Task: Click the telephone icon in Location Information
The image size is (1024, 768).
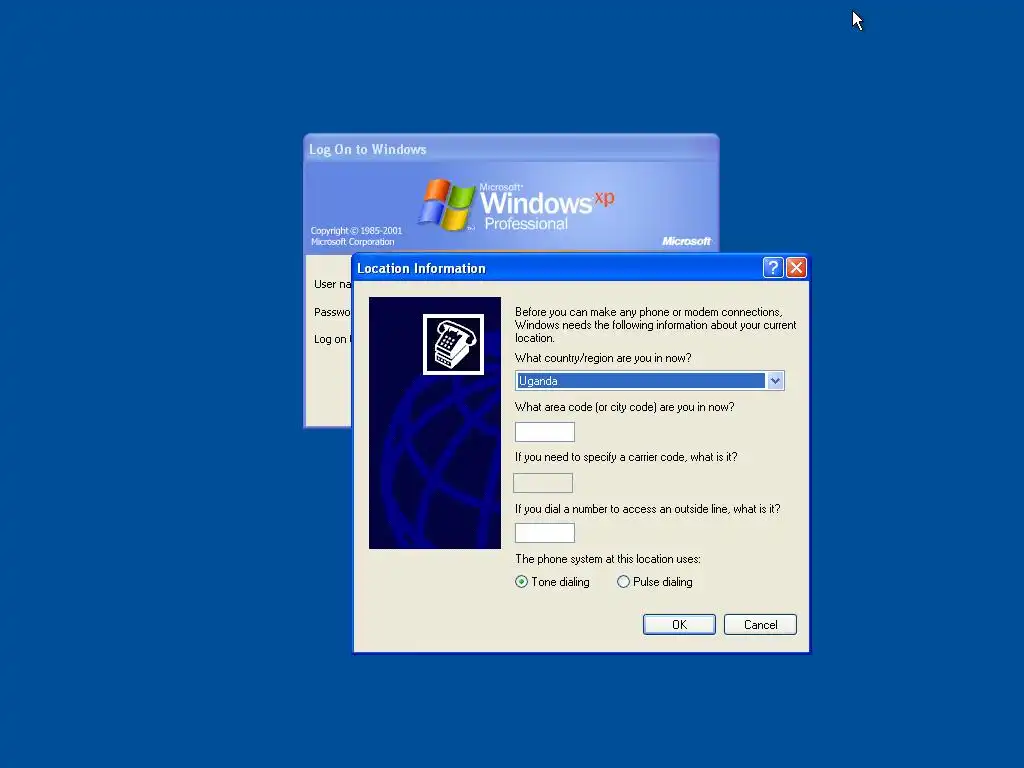Action: (x=453, y=344)
